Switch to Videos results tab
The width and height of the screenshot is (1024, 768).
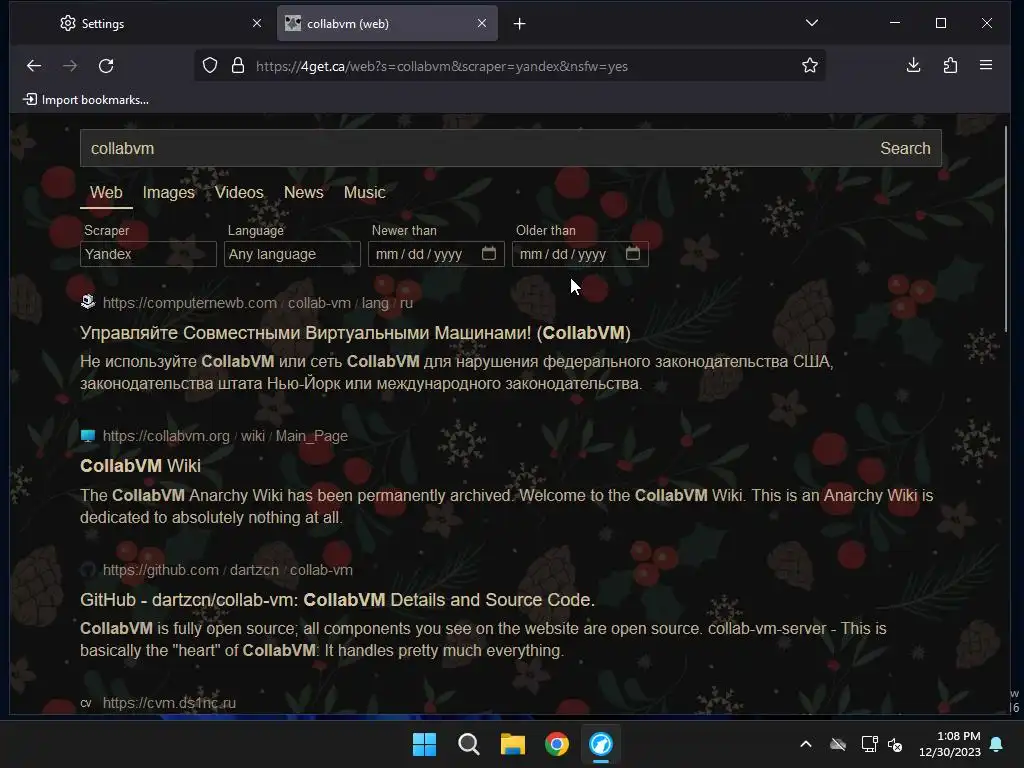pos(239,193)
